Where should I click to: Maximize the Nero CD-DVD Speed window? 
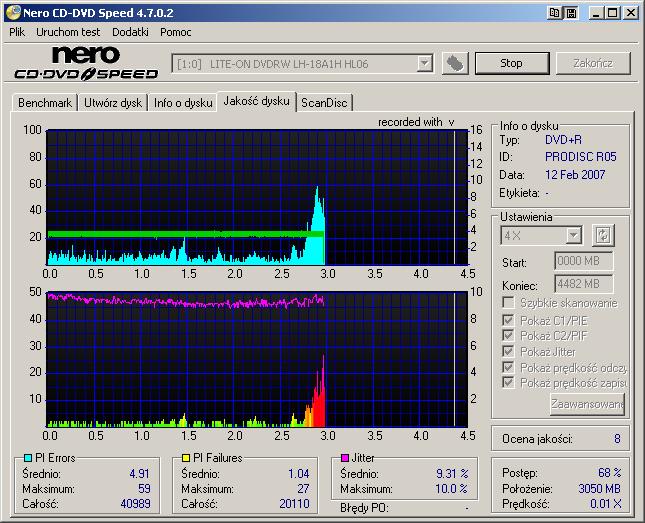(x=613, y=13)
